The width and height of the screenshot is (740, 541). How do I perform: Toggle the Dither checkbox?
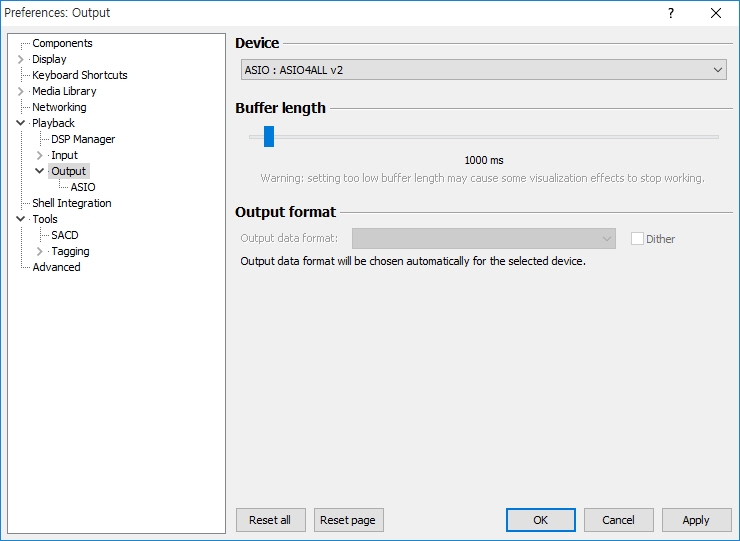(x=637, y=239)
